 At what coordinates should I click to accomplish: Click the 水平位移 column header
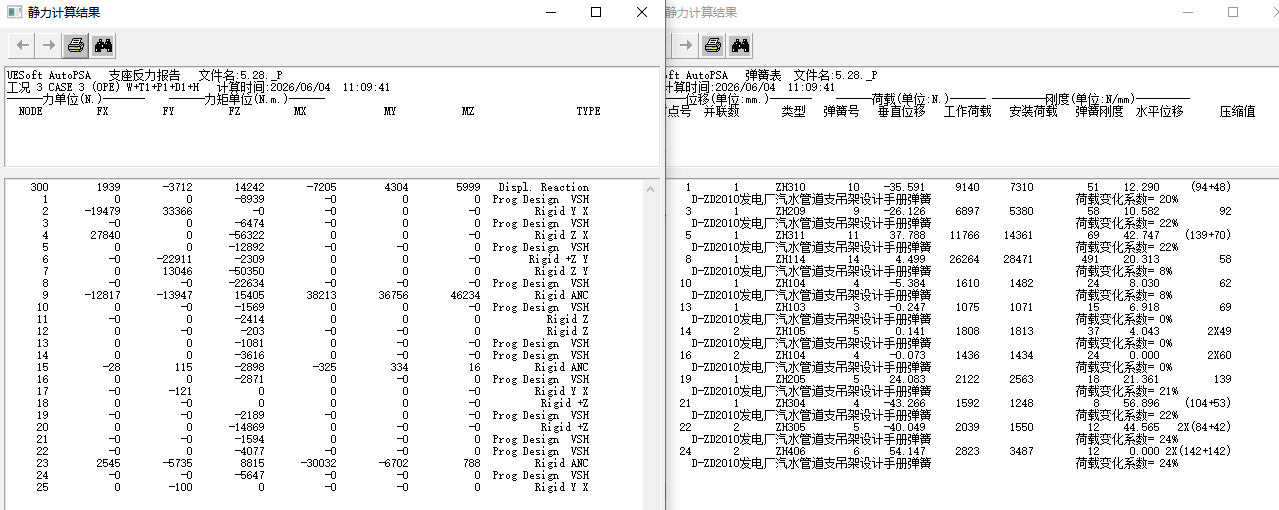[x=1159, y=112]
